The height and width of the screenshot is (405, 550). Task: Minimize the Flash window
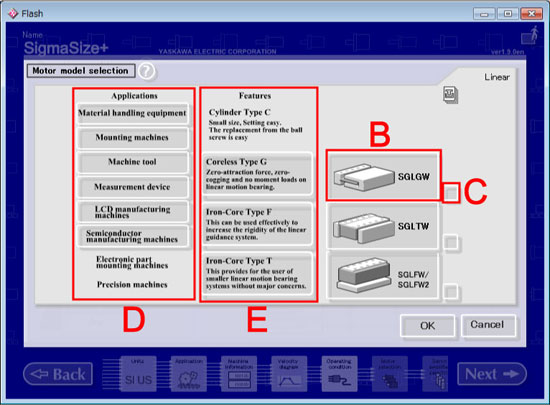(484, 14)
